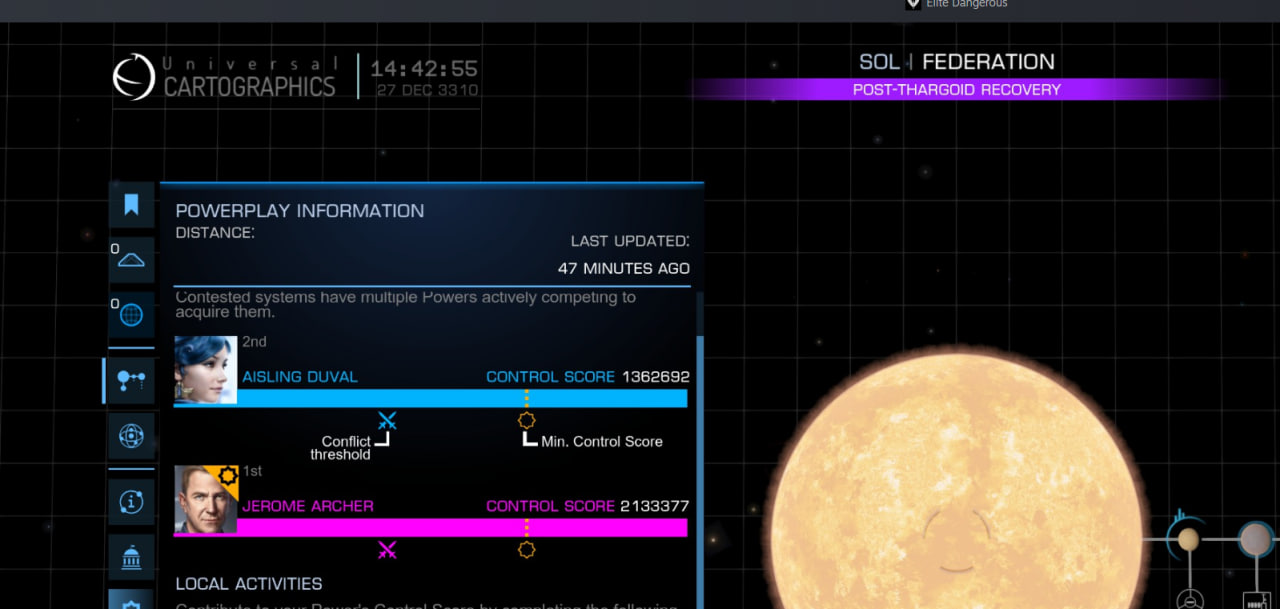
Task: Click Jerome Archer's pink control score bar
Action: pos(431,527)
